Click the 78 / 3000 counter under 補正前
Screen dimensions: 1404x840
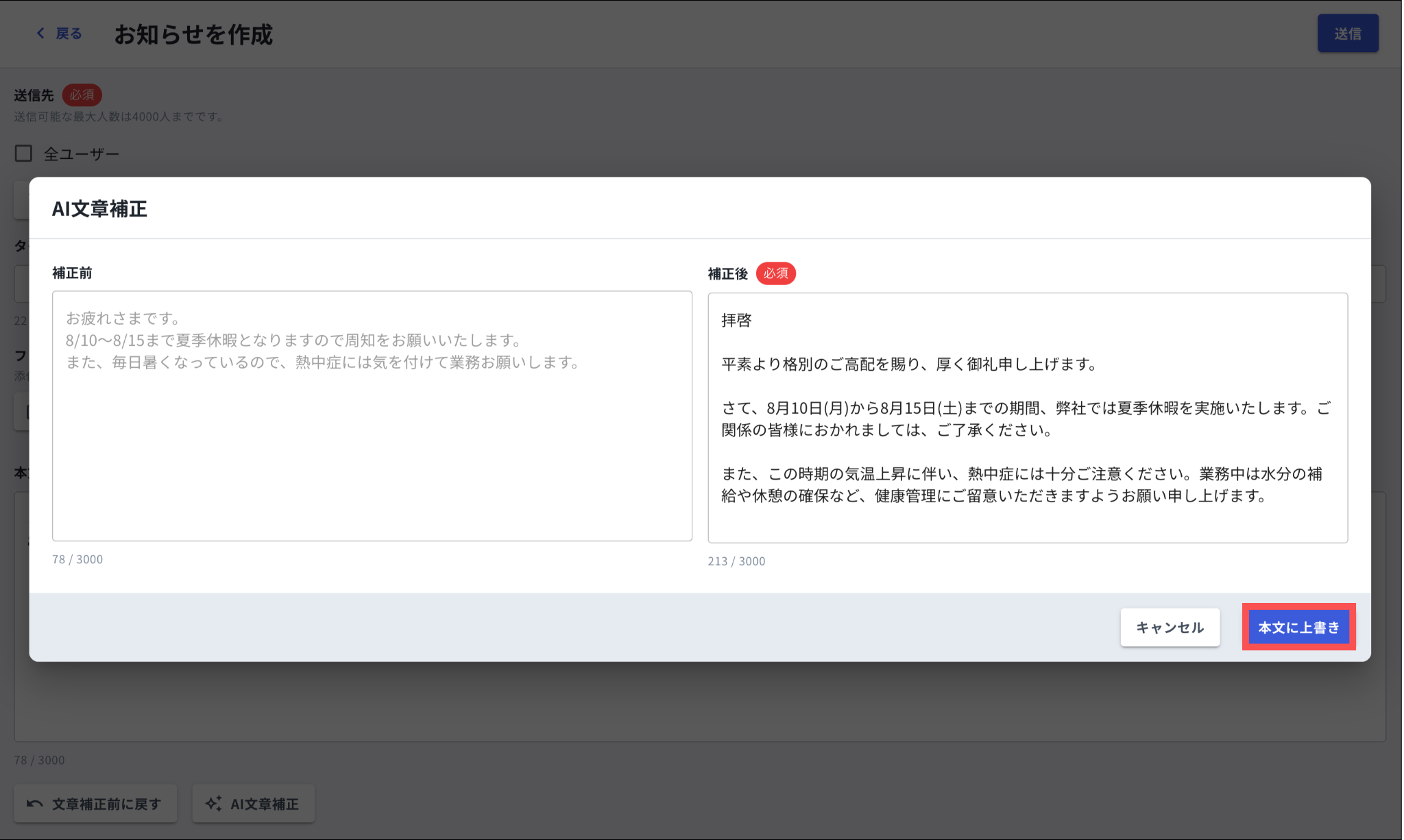[x=77, y=559]
